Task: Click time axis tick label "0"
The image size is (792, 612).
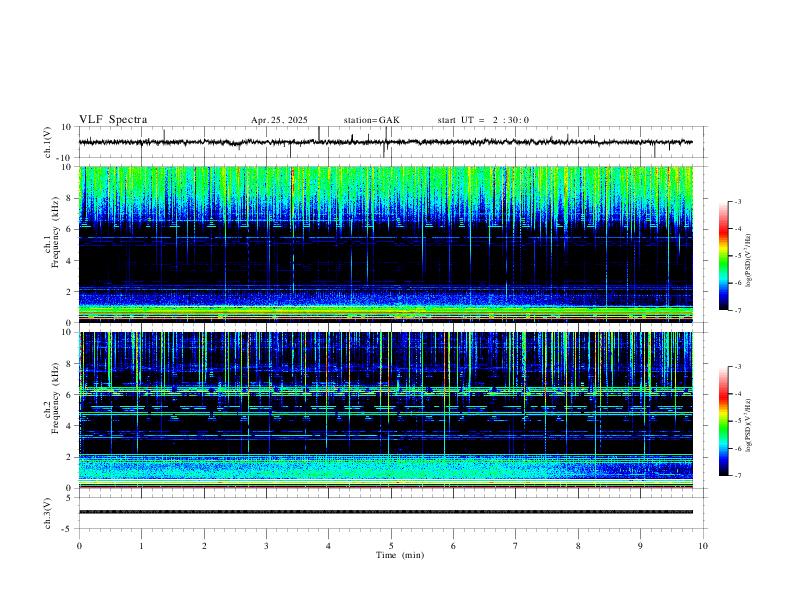Action: click(79, 546)
